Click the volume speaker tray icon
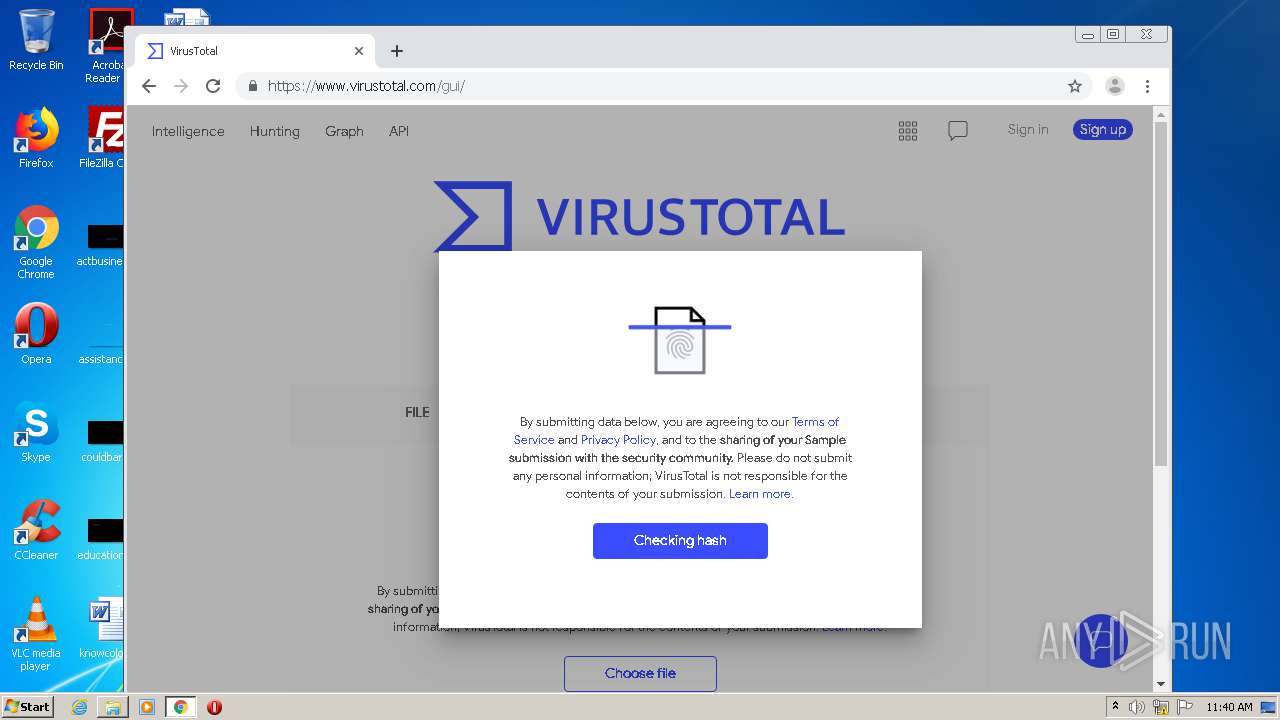Screen dimensions: 1280x720 click(x=1137, y=707)
